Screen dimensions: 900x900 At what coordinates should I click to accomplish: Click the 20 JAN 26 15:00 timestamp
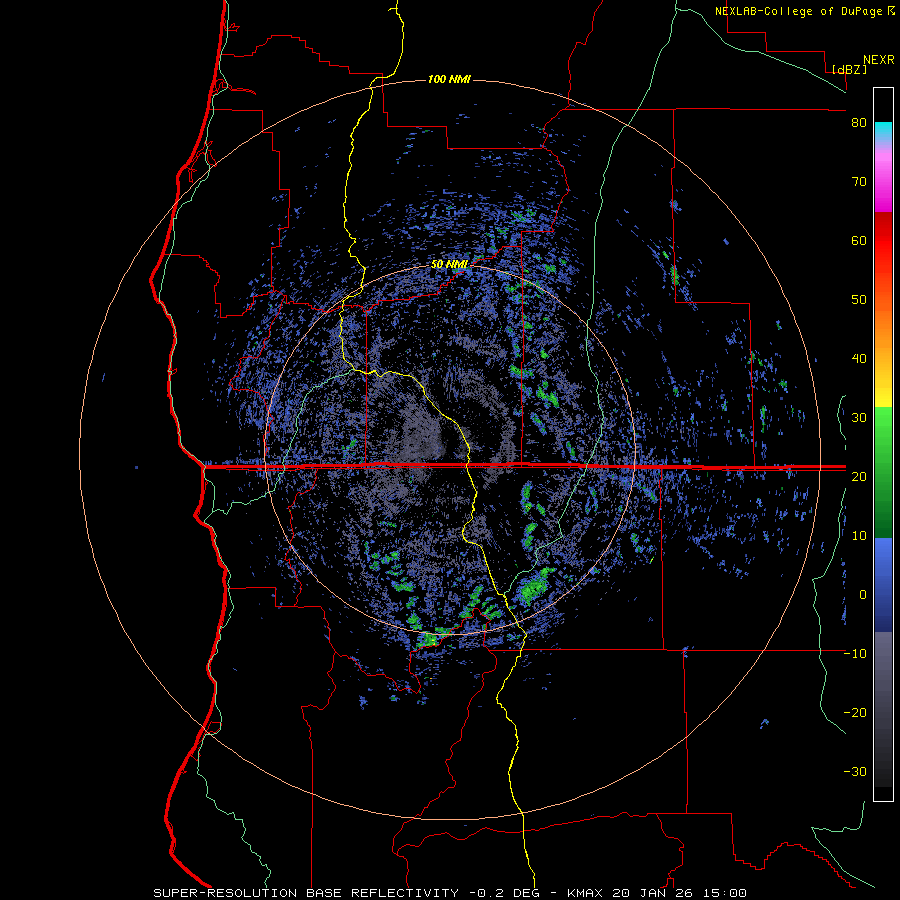tap(680, 893)
